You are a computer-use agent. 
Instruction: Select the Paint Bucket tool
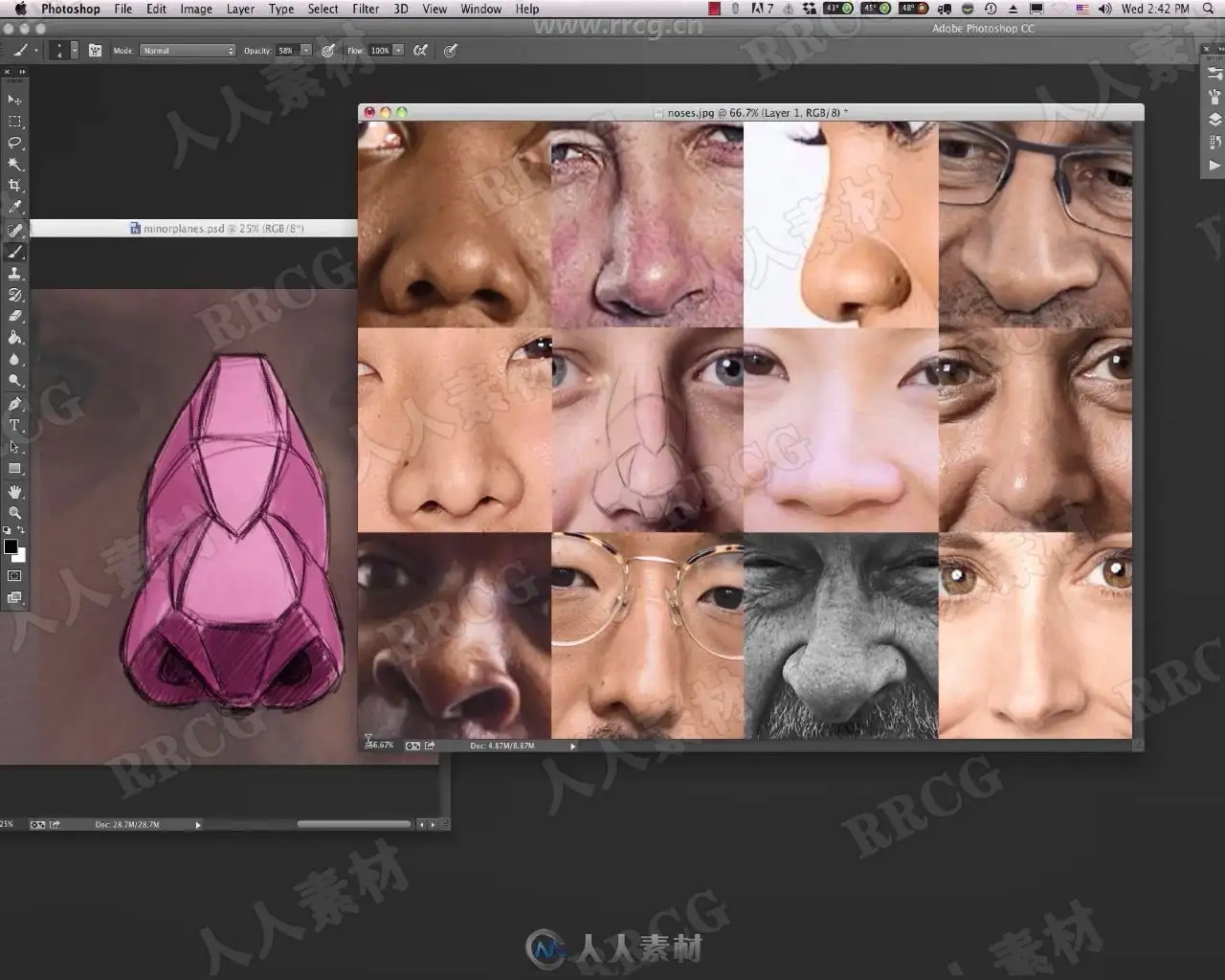14,337
